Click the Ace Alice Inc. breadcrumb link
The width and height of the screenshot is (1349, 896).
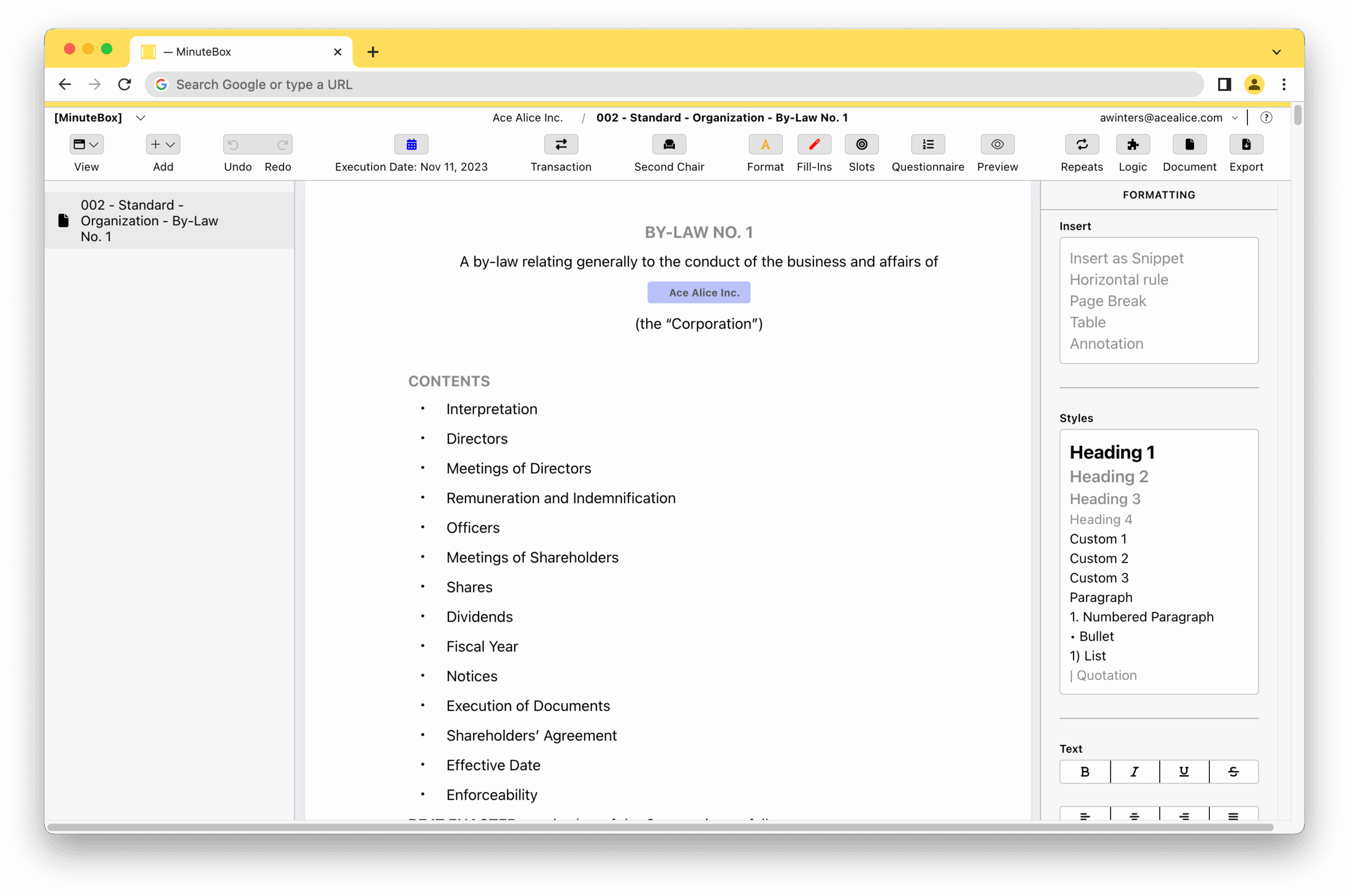527,117
